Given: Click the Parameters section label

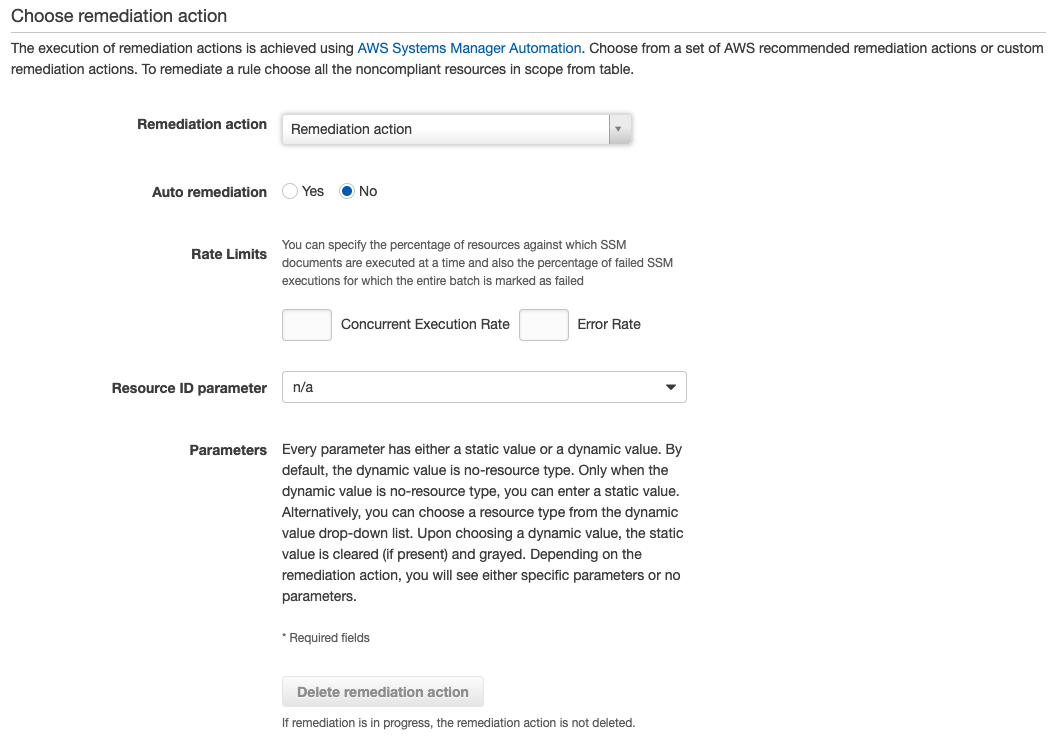Looking at the screenshot, I should click(x=228, y=450).
